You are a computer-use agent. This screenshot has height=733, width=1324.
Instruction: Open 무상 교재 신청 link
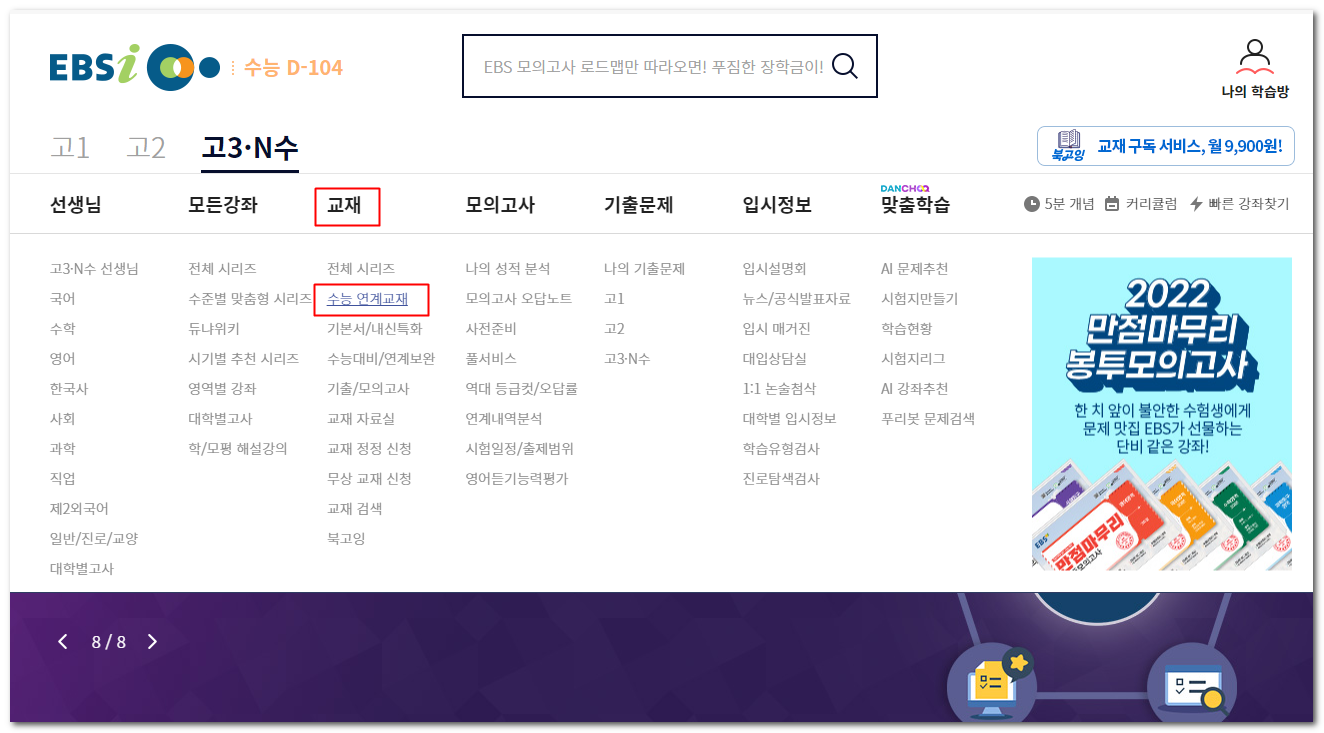point(369,479)
